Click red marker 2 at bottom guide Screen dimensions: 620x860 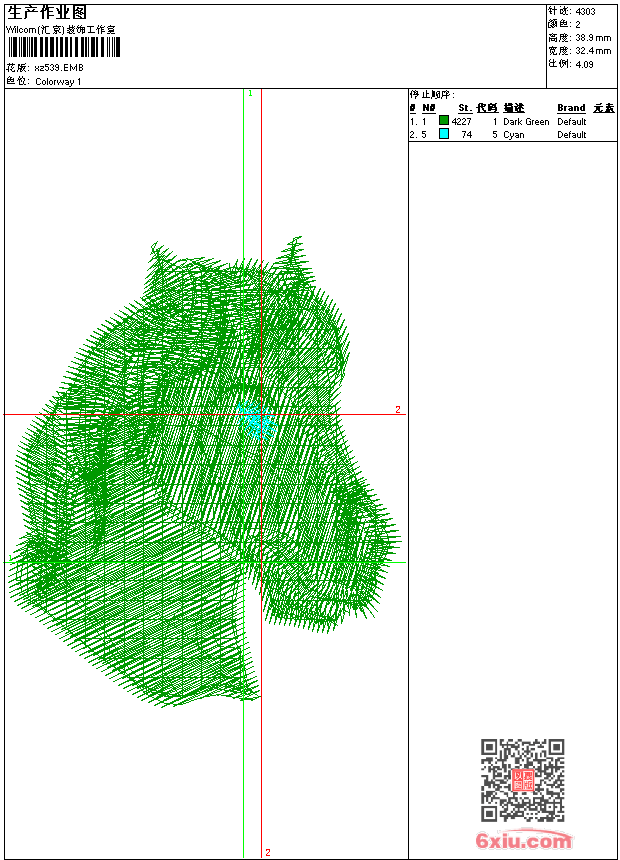coord(268,852)
